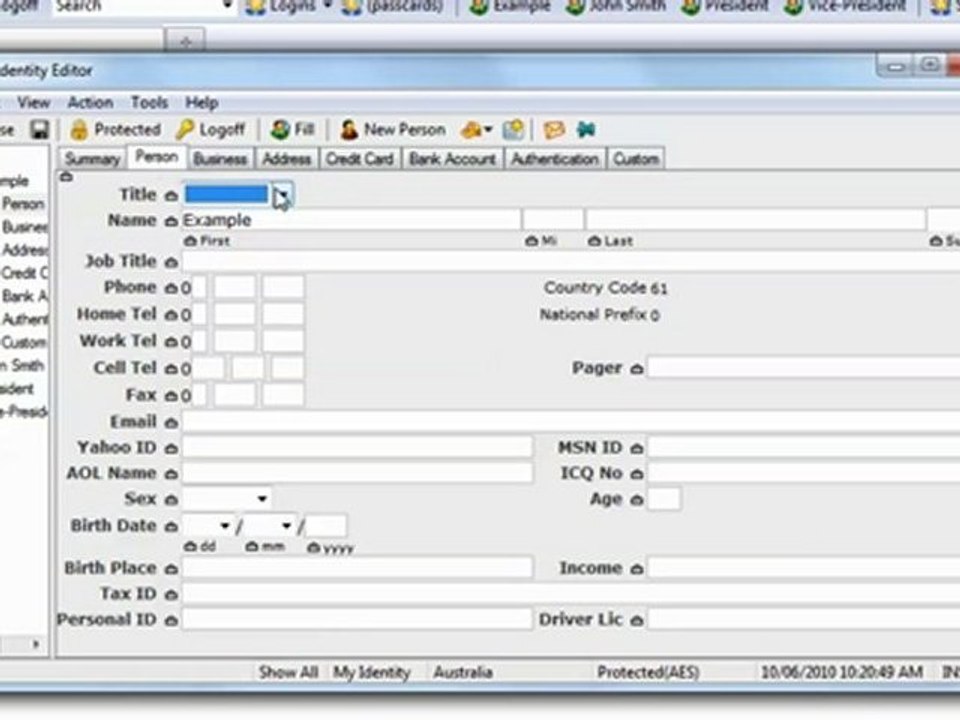The height and width of the screenshot is (720, 960).
Task: Click the small icon beside the Birth Place label
Action: coord(171,569)
